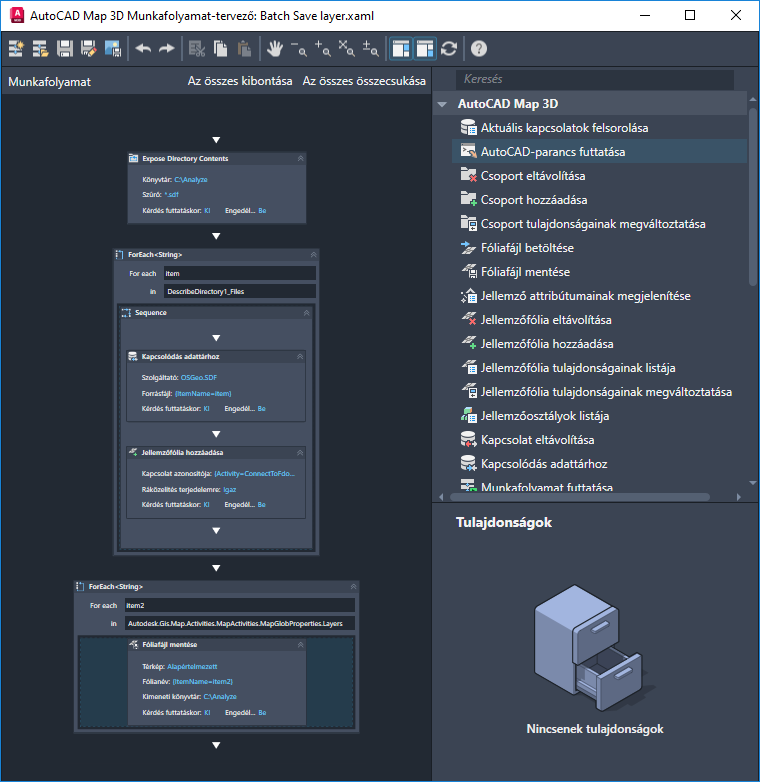The width and height of the screenshot is (760, 782).
Task: Click the C:\Analyze output directory link
Action: point(220,696)
